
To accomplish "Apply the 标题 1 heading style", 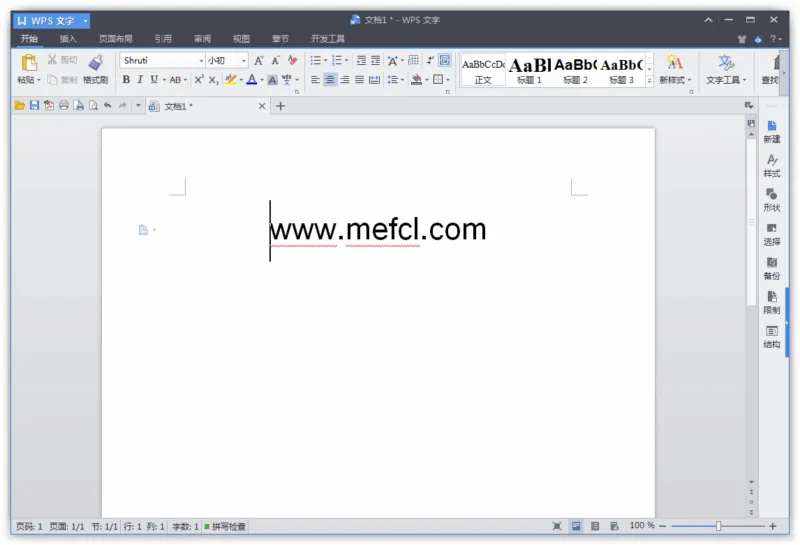I will [529, 70].
